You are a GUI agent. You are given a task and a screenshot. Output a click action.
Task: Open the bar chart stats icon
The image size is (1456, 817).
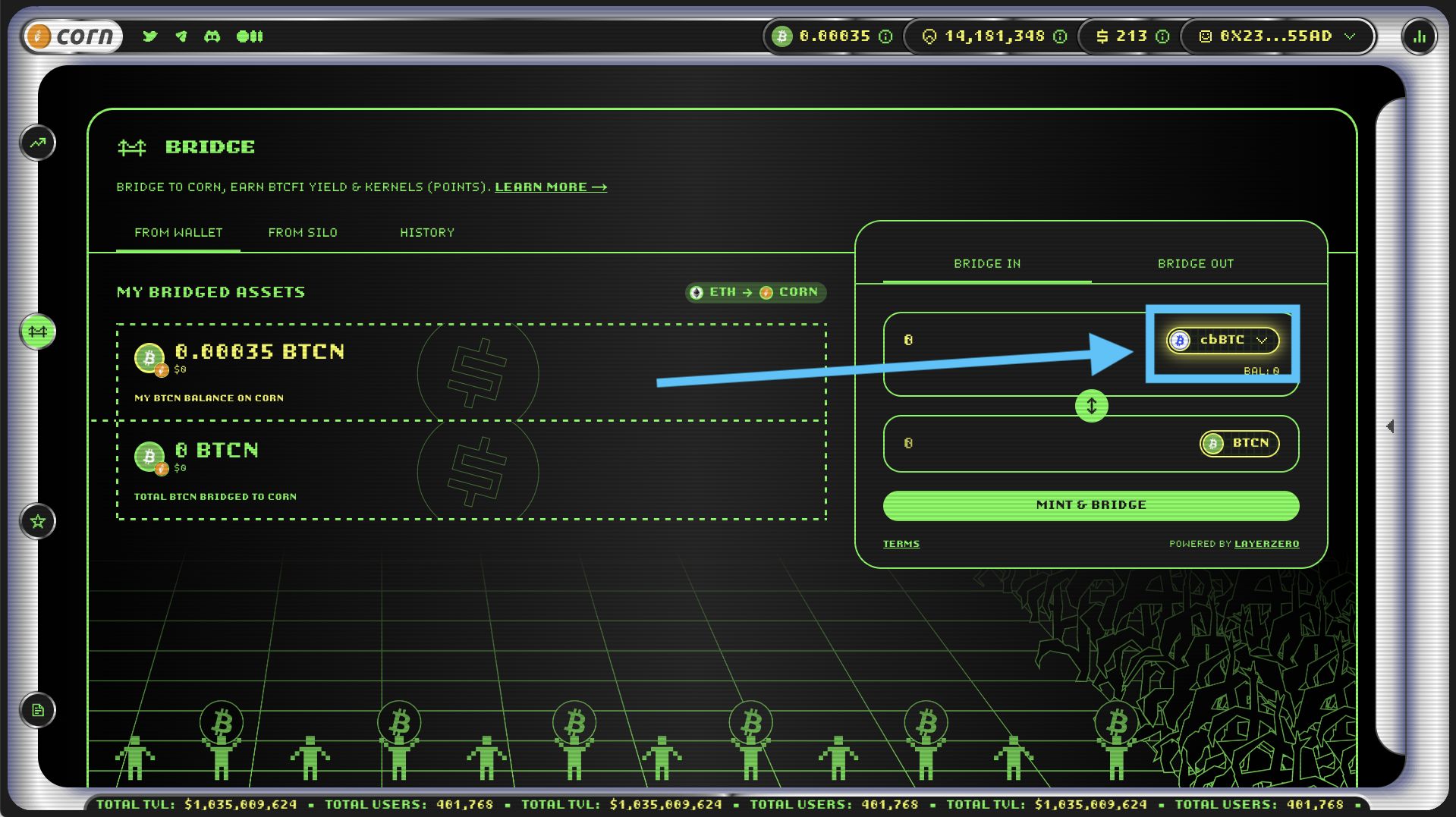[x=1419, y=36]
